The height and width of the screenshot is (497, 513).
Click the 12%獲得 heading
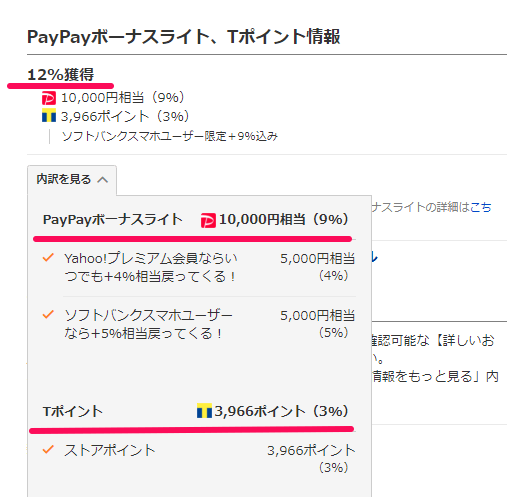[60, 74]
